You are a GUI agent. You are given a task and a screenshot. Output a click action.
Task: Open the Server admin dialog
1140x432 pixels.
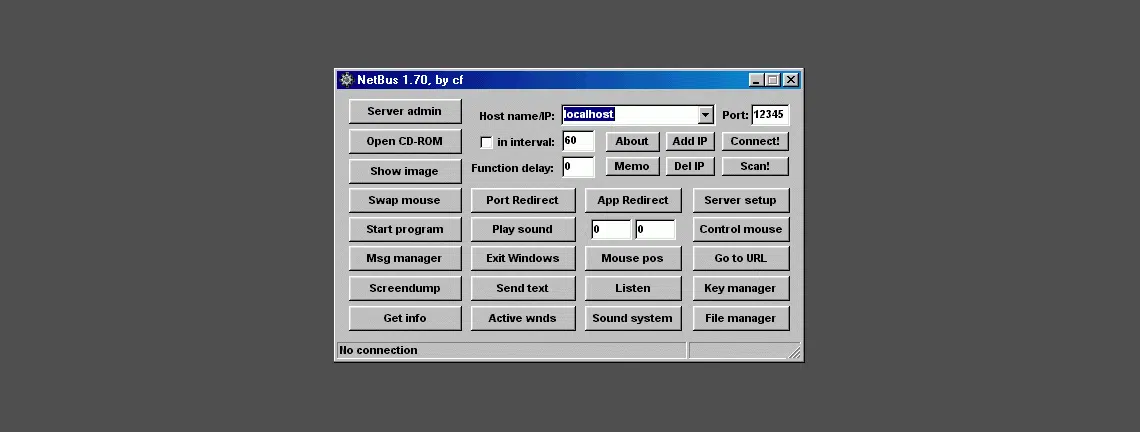(x=405, y=111)
